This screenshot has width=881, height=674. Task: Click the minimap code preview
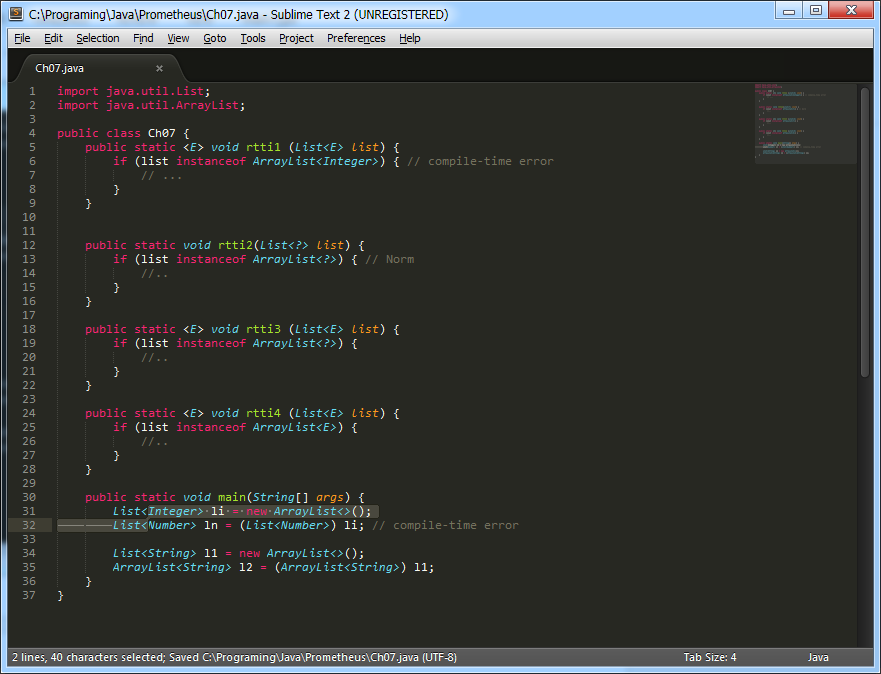tap(805, 122)
